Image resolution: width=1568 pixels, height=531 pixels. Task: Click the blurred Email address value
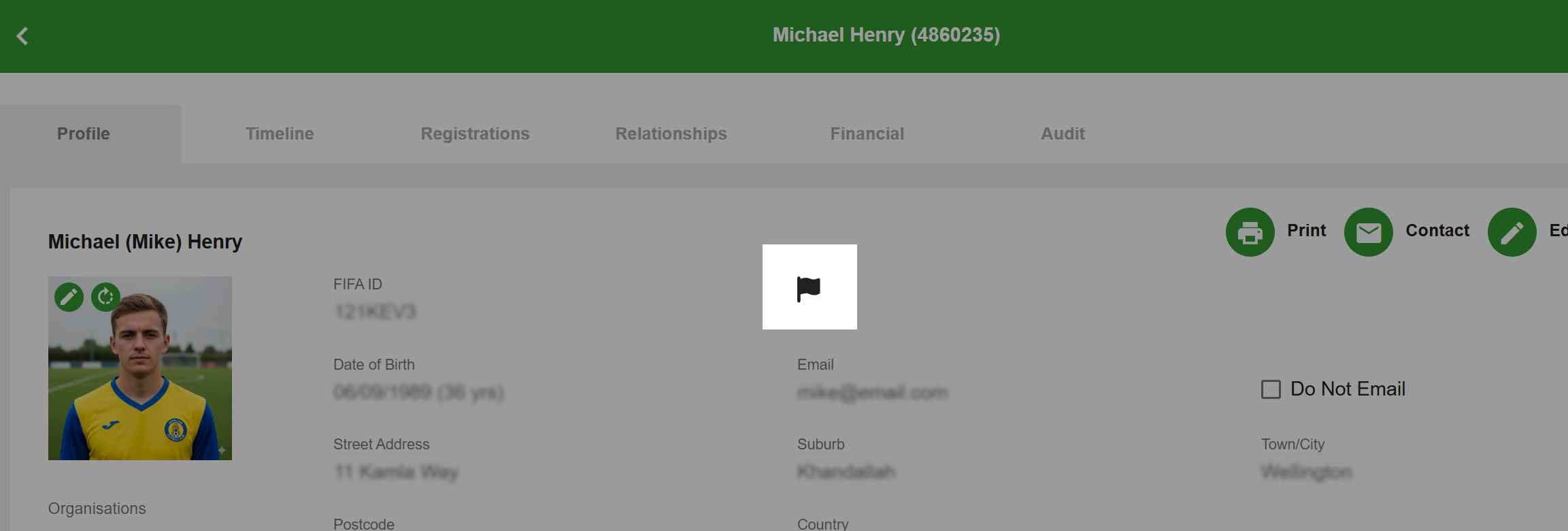point(872,393)
